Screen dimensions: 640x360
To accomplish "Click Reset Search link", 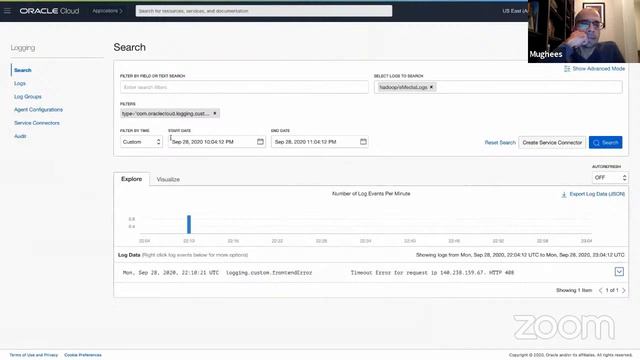I will pos(500,142).
